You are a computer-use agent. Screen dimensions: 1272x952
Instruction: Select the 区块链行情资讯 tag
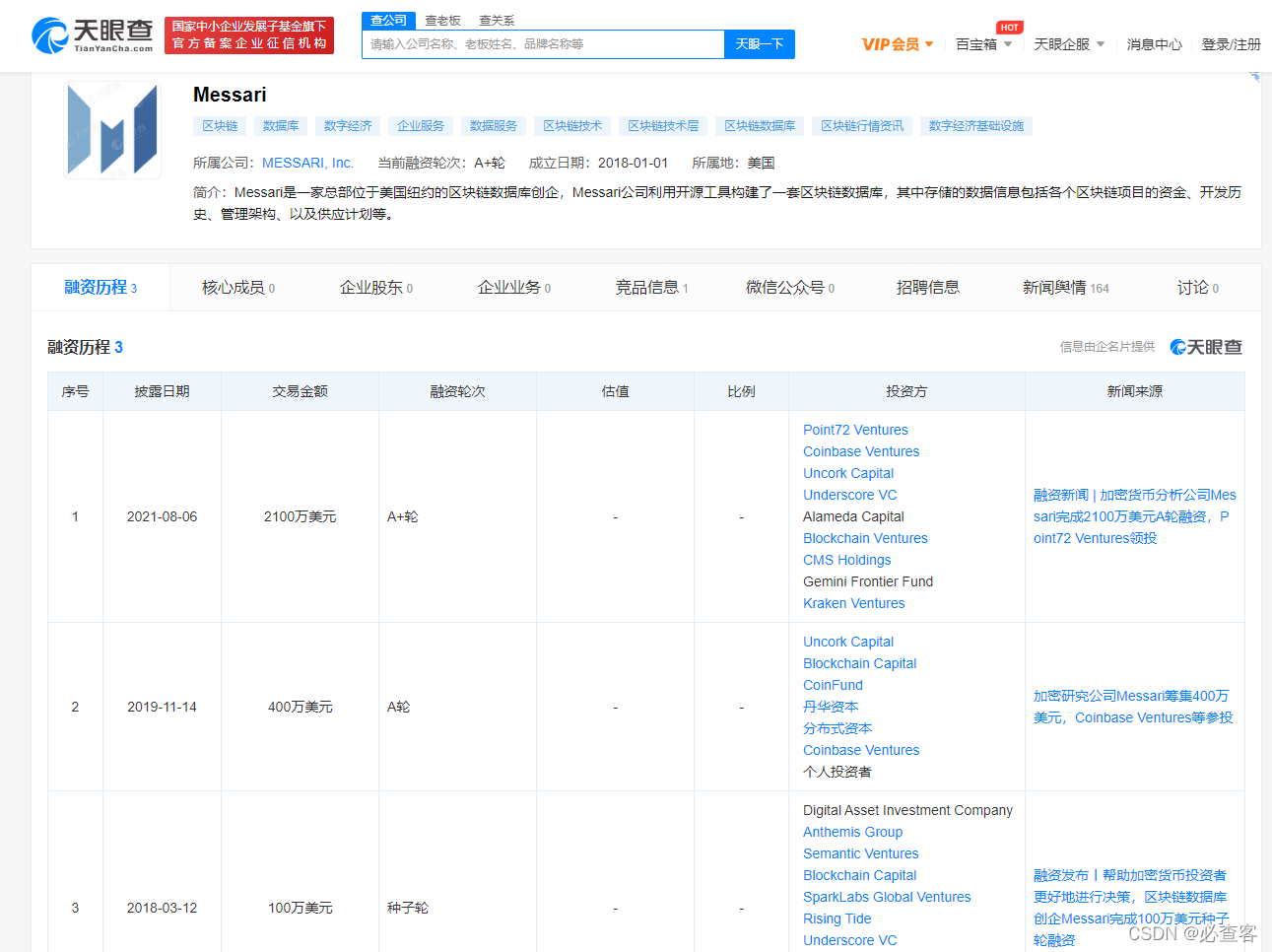(x=862, y=126)
